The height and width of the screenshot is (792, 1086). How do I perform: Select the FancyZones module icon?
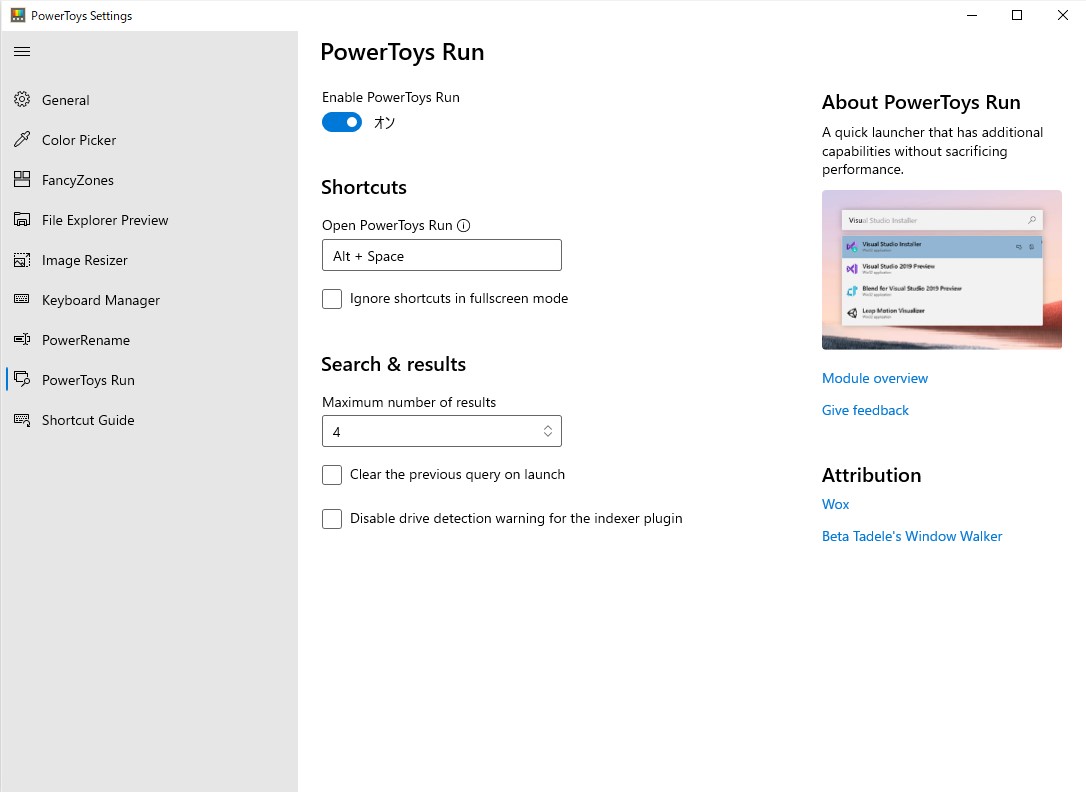tap(21, 180)
